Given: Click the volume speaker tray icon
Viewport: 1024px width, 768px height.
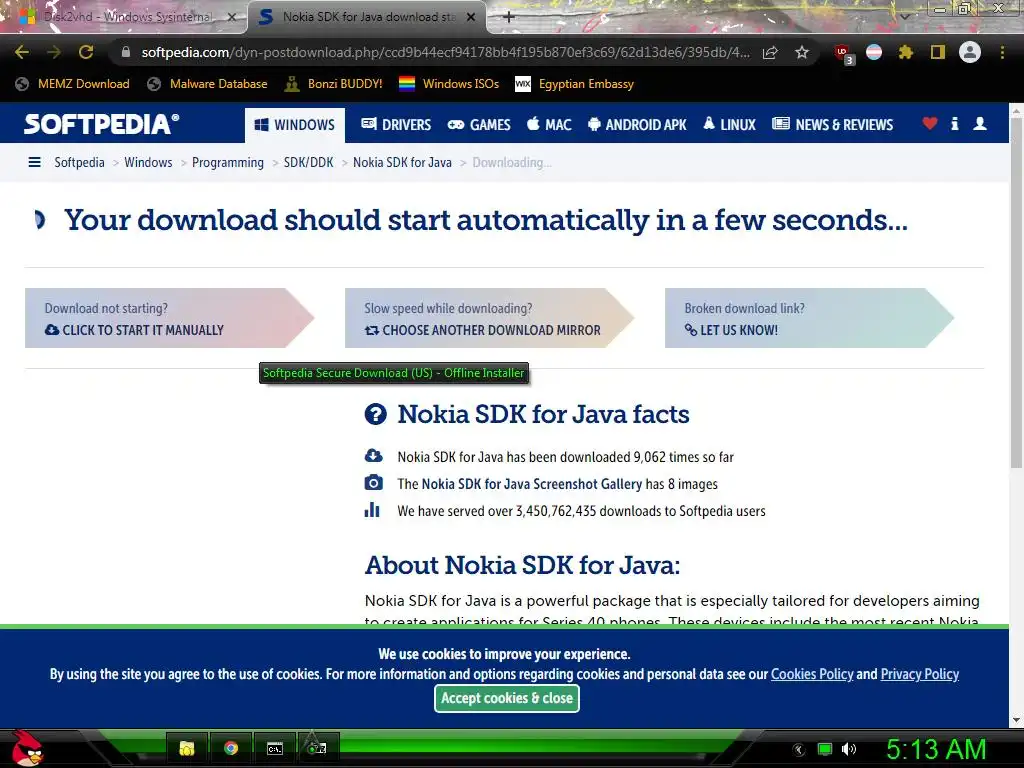Looking at the screenshot, I should tap(849, 749).
